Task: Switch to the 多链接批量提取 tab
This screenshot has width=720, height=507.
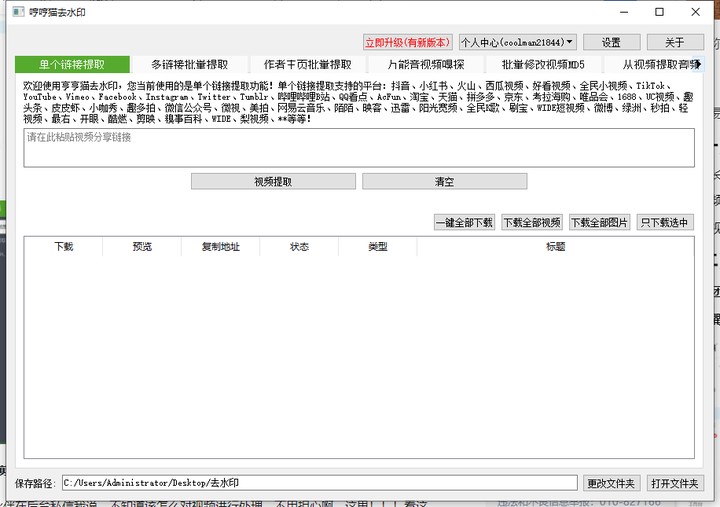Action: point(190,64)
